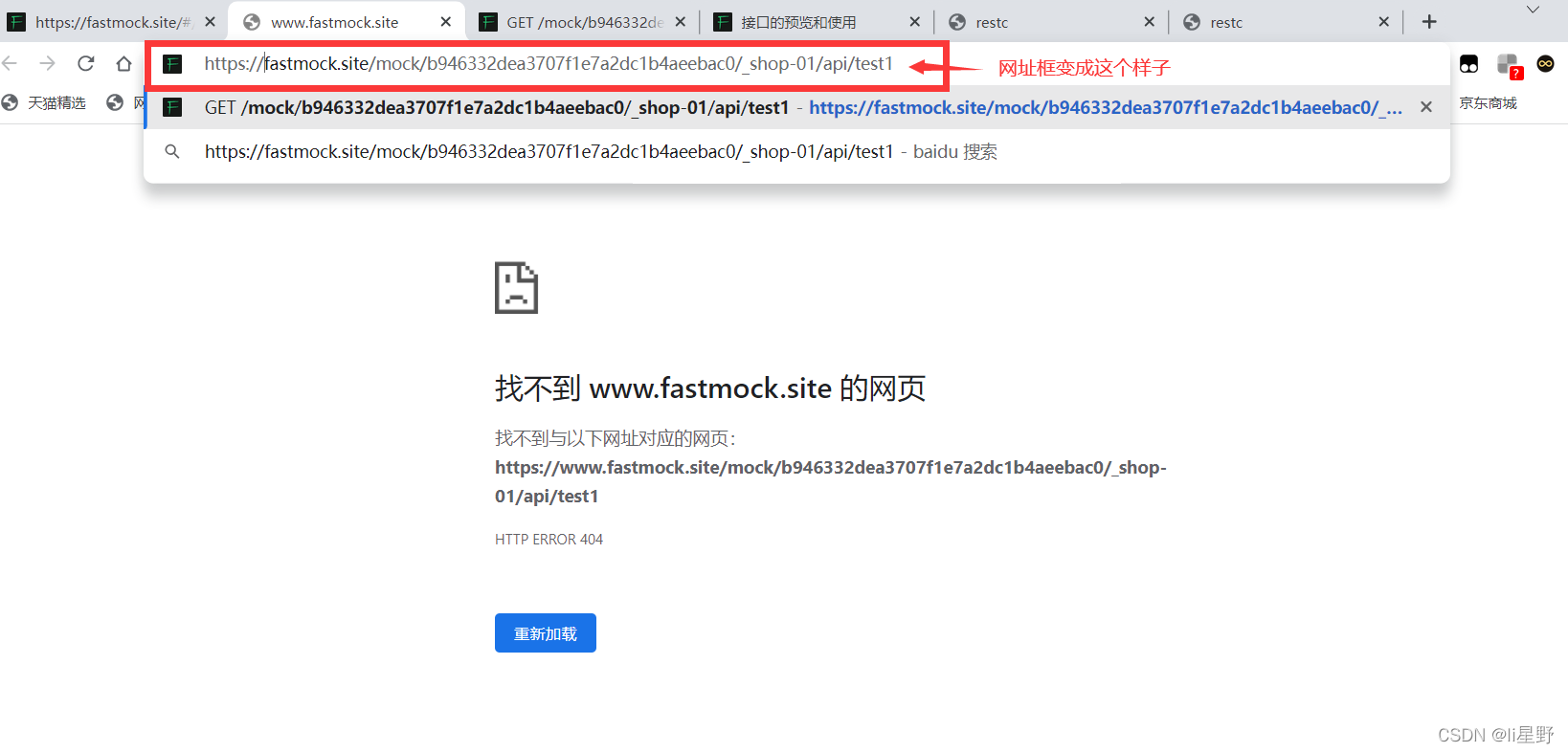Viewport: 1568px width, 753px height.
Task: Open the home page via house icon
Action: click(x=123, y=63)
